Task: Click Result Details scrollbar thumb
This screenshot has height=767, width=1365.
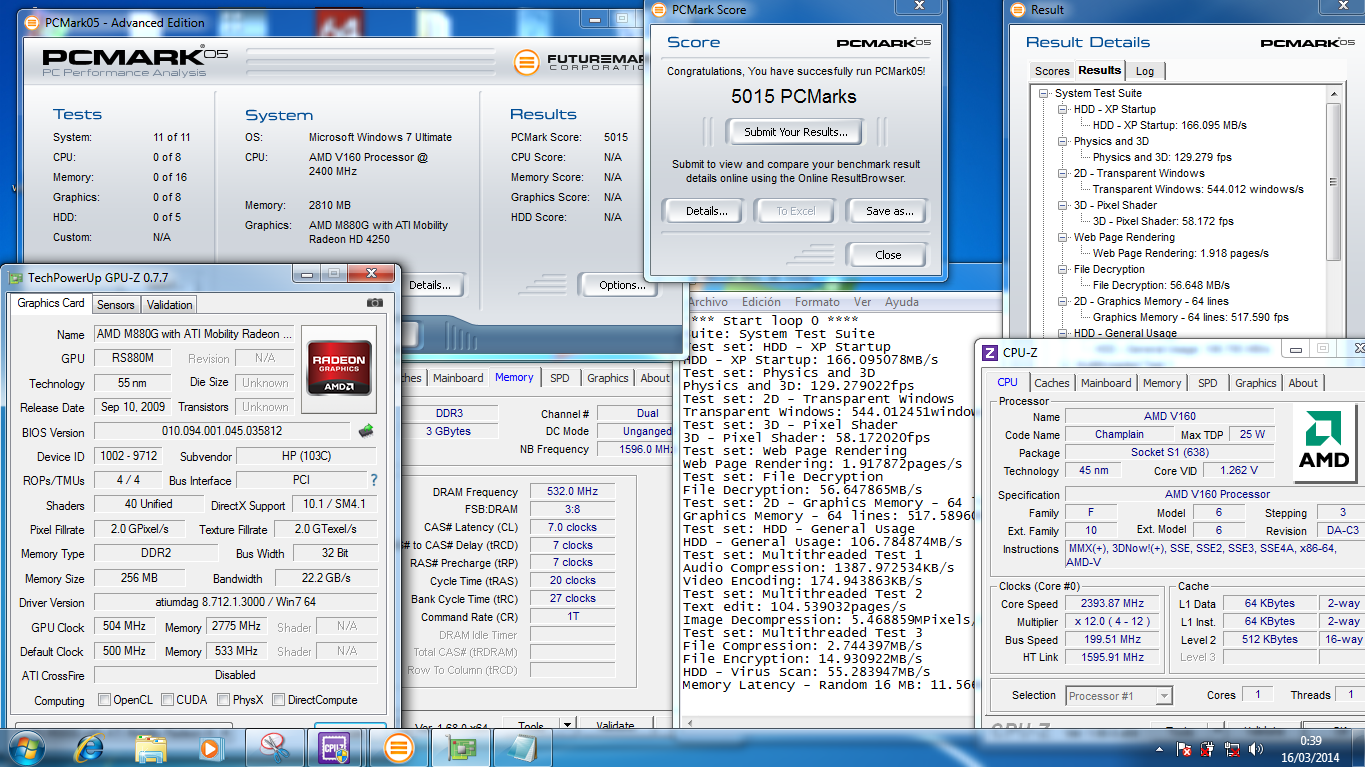Action: 1333,180
